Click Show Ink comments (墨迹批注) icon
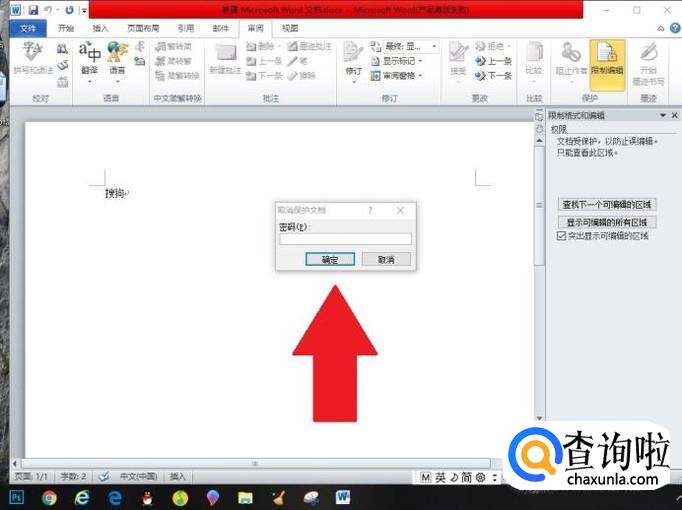 (x=310, y=47)
